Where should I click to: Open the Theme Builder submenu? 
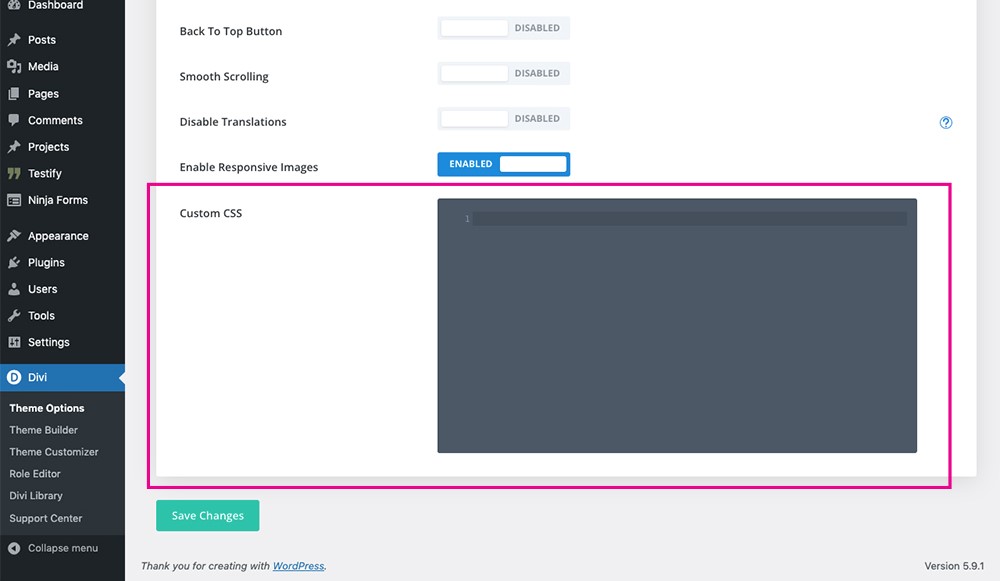[43, 430]
